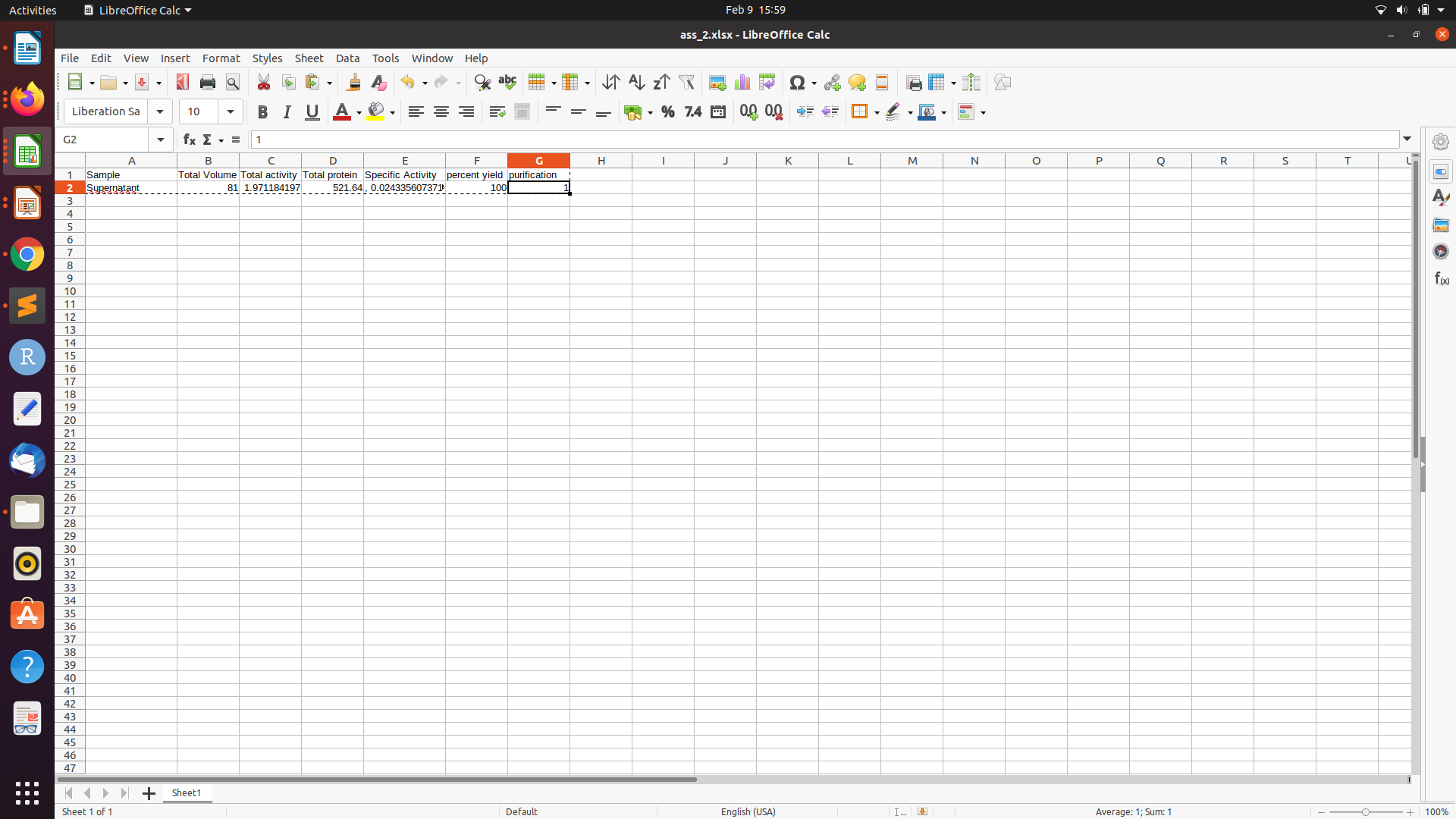Screen dimensions: 1456x819
Task: Open the Insert Chart icon
Action: pyautogui.click(x=741, y=82)
